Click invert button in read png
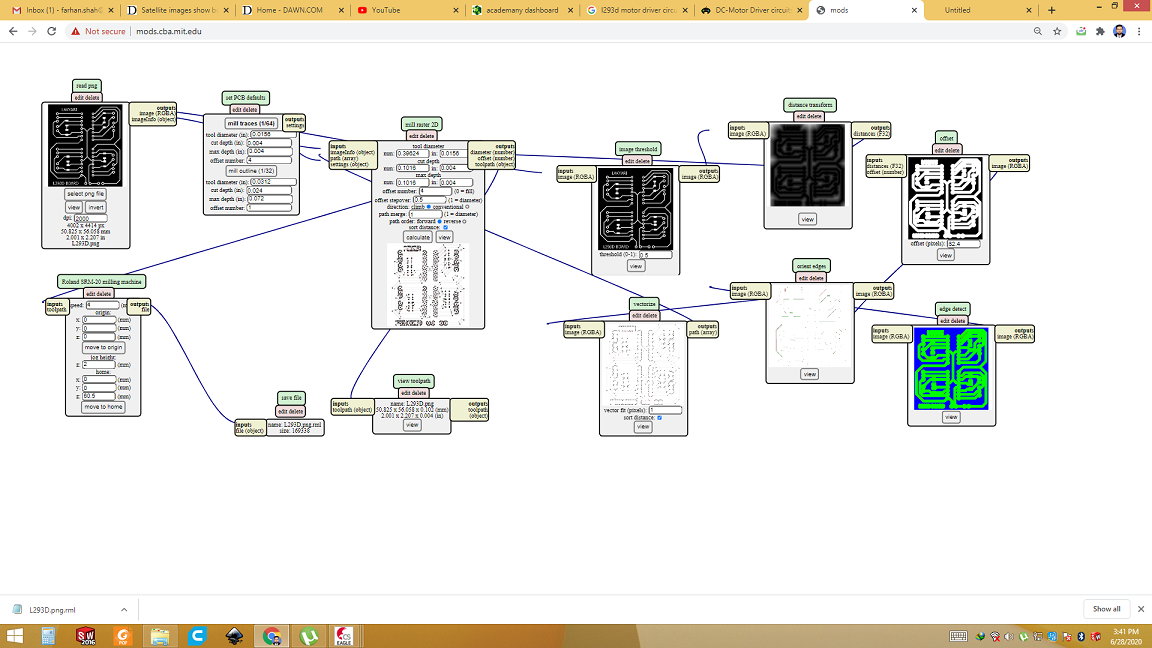Viewport: 1152px width, 648px height. tap(96, 207)
